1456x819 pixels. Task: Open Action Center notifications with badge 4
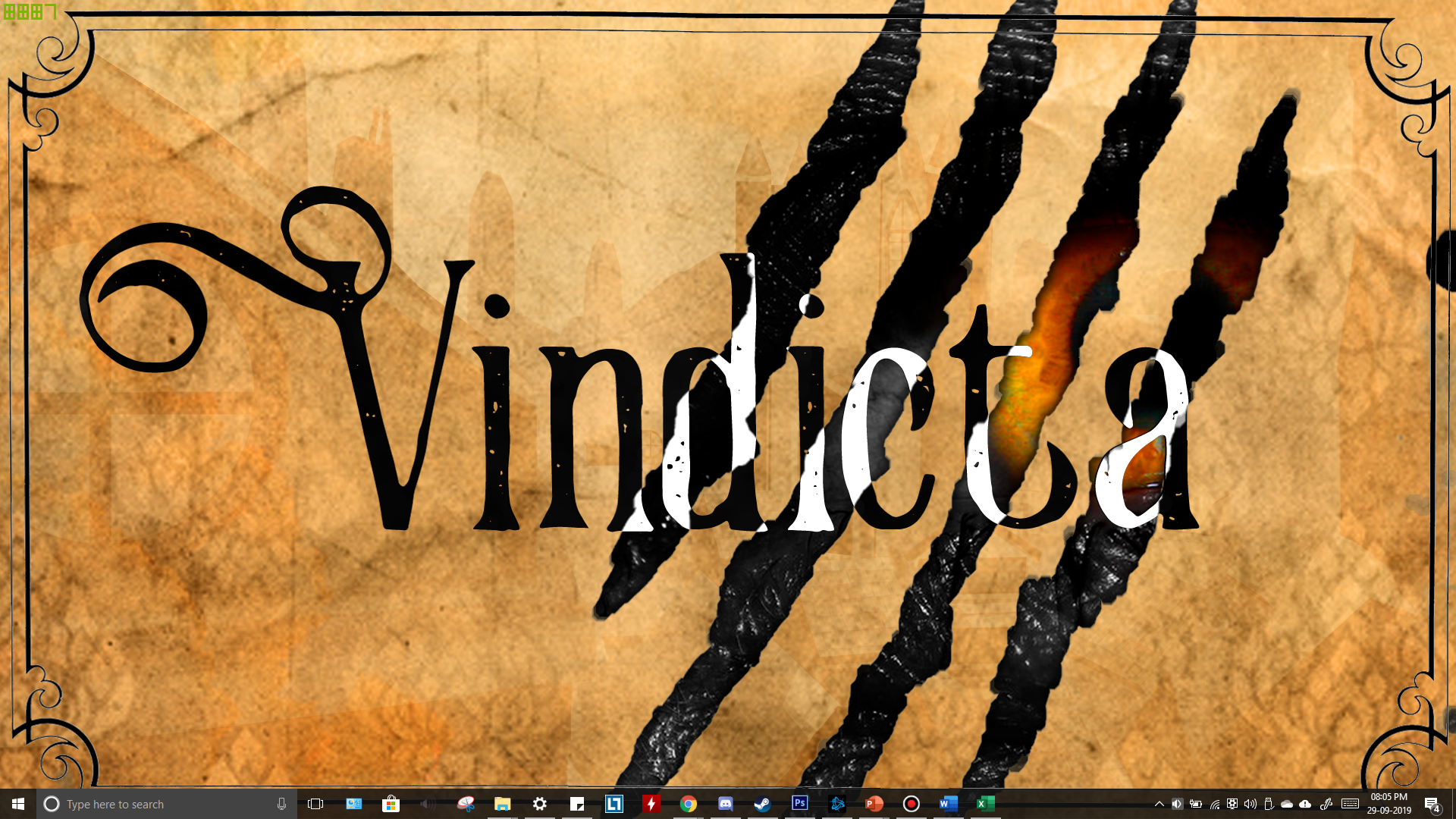click(x=1431, y=804)
